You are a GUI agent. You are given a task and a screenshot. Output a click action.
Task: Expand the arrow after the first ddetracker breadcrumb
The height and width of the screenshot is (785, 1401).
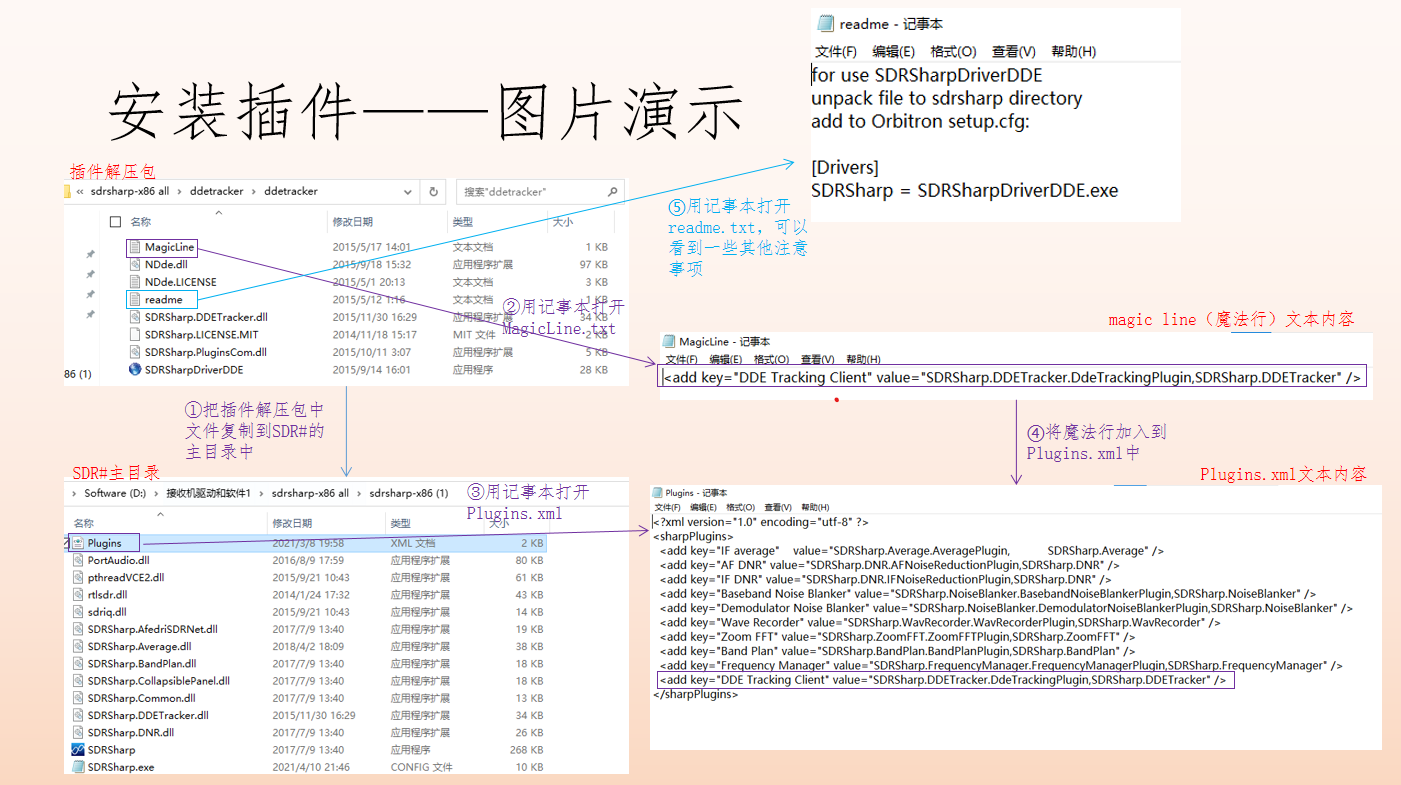click(254, 192)
